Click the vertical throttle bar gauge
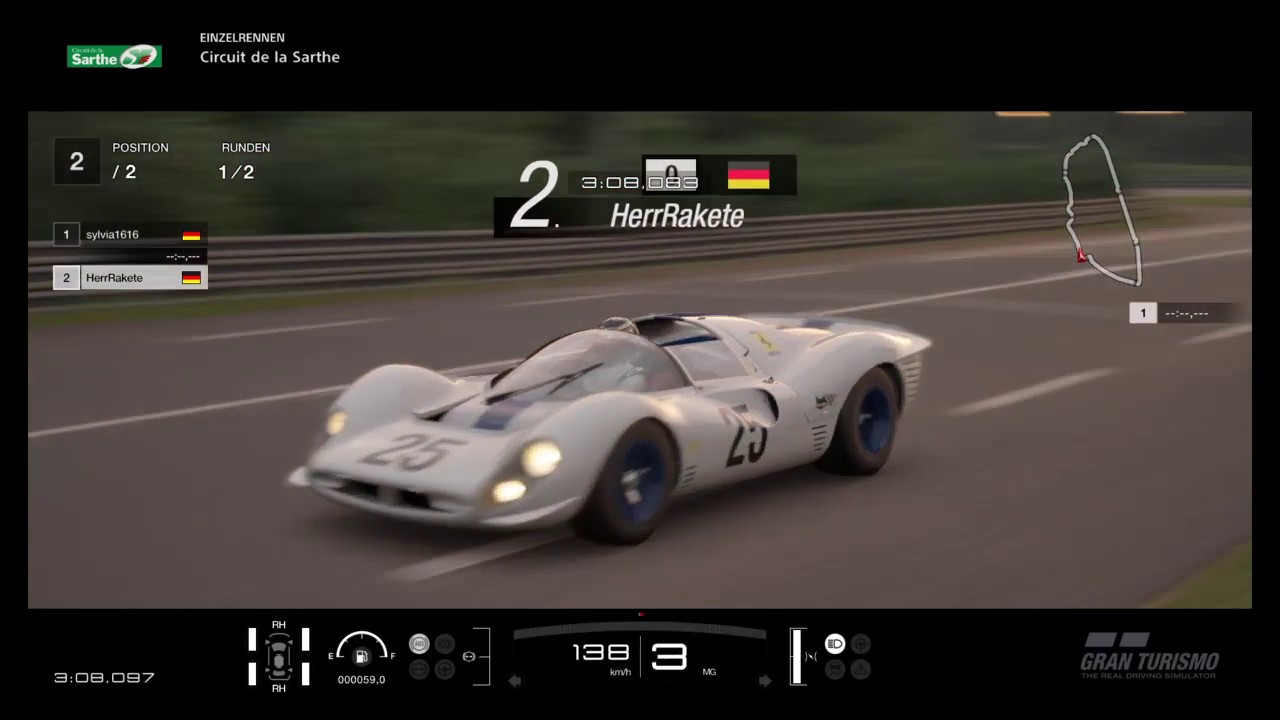Image resolution: width=1280 pixels, height=720 pixels. 796,656
